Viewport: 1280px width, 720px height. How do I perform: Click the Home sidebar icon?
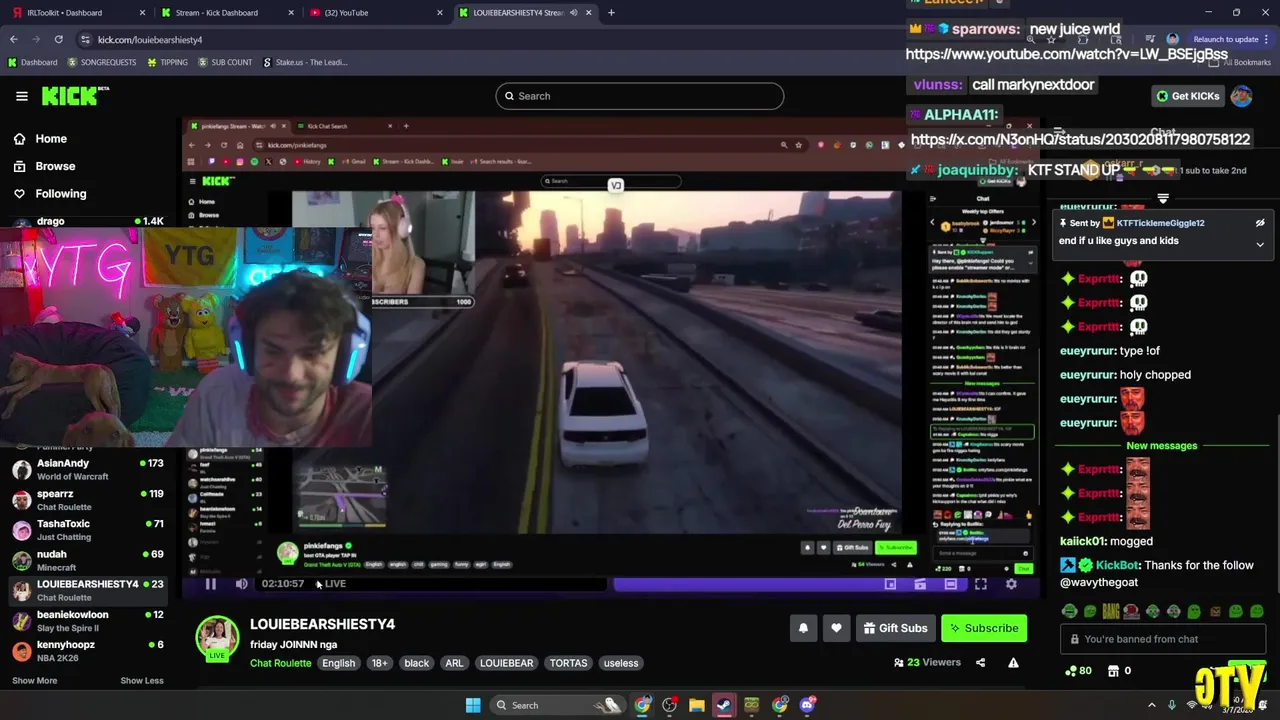pyautogui.click(x=19, y=139)
